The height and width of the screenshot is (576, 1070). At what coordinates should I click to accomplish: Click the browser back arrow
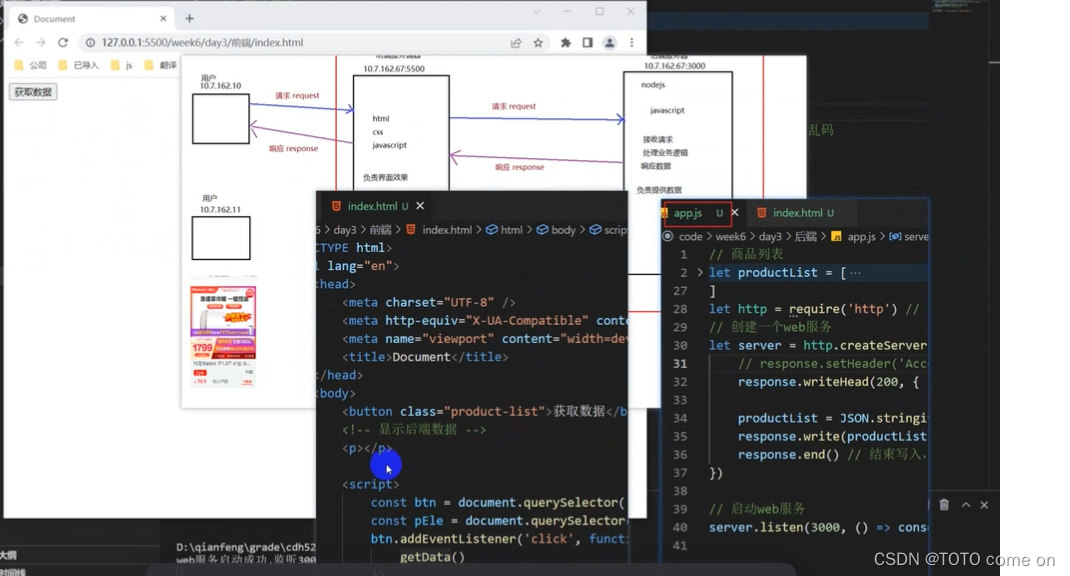pos(18,42)
